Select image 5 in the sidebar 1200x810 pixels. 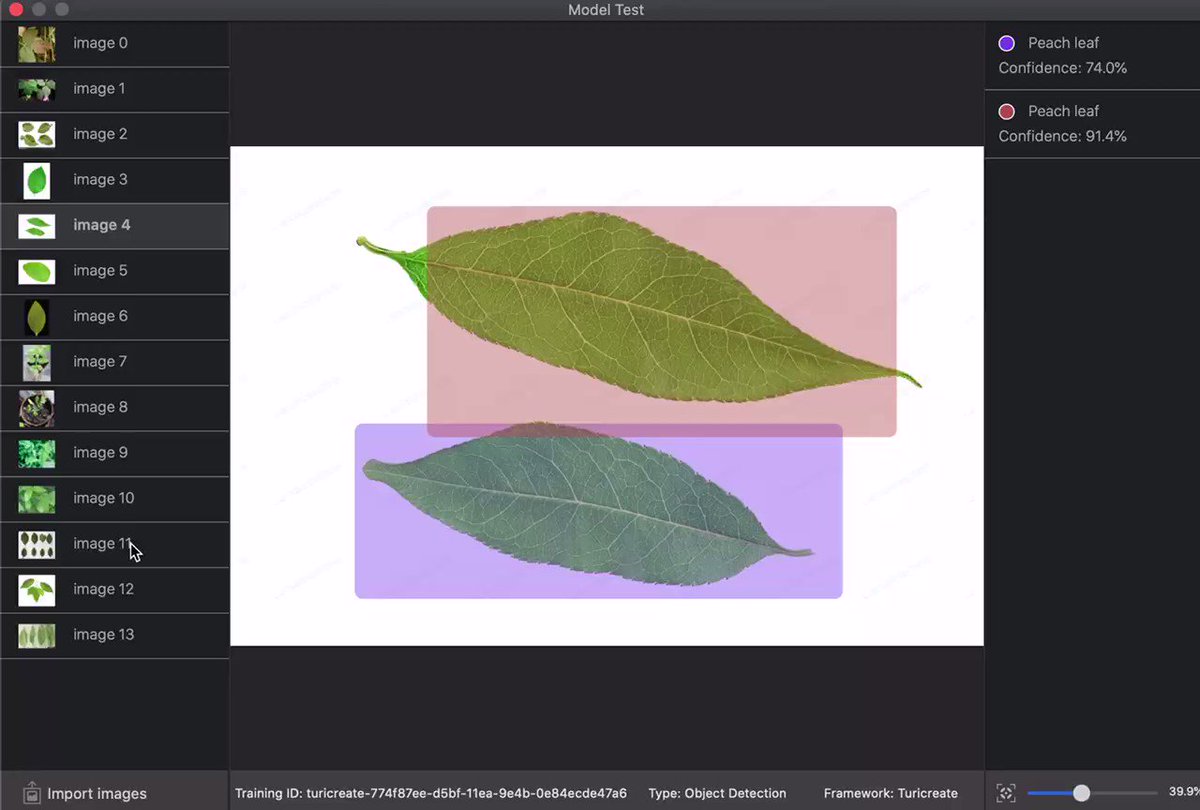click(115, 271)
